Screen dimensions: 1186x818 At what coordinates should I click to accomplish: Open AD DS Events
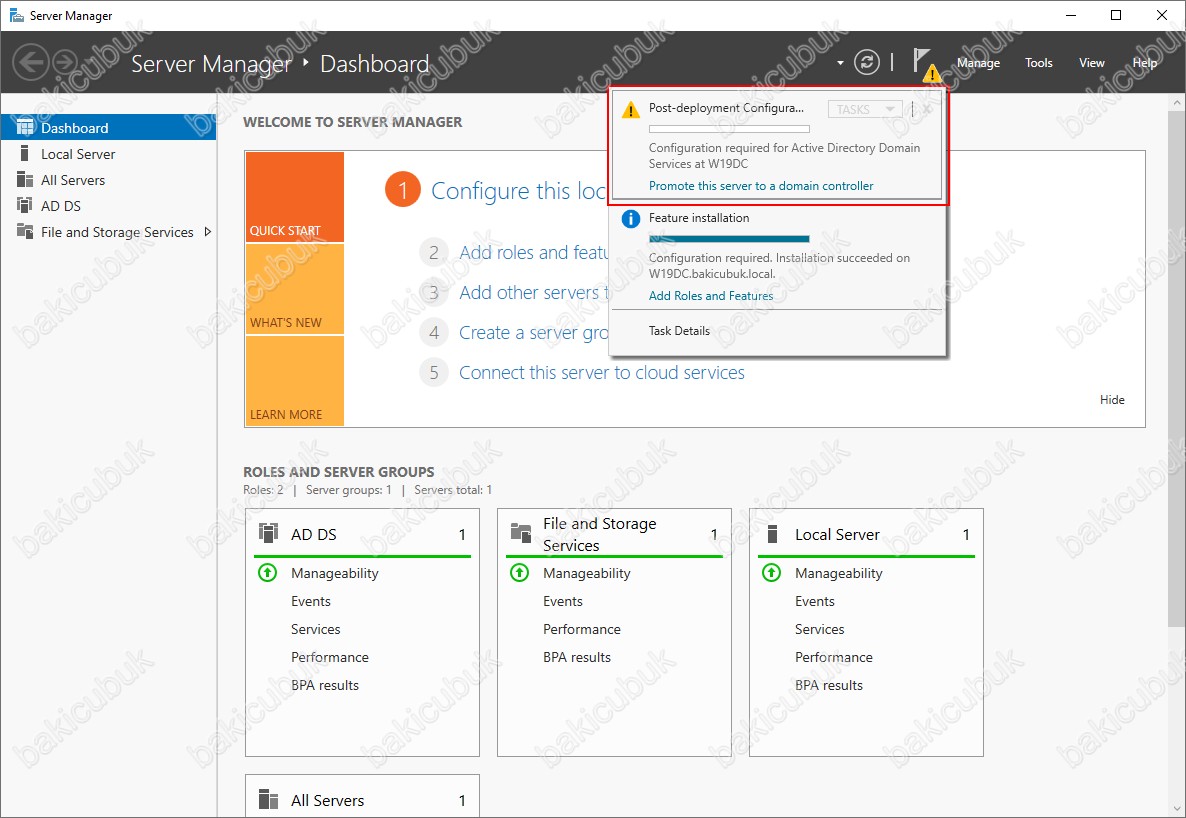coord(311,601)
